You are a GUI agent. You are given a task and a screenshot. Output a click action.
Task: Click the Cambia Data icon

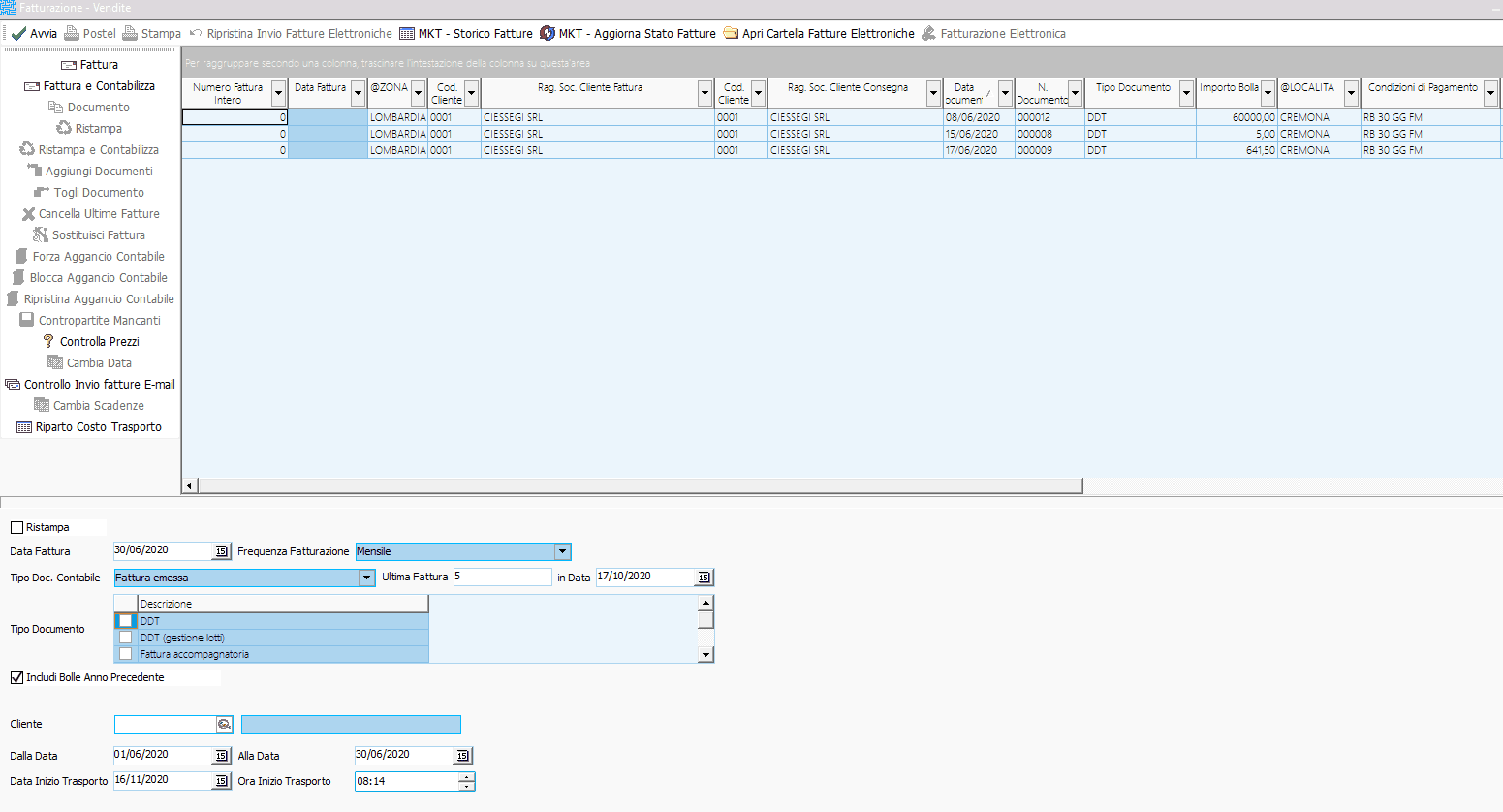click(x=55, y=362)
